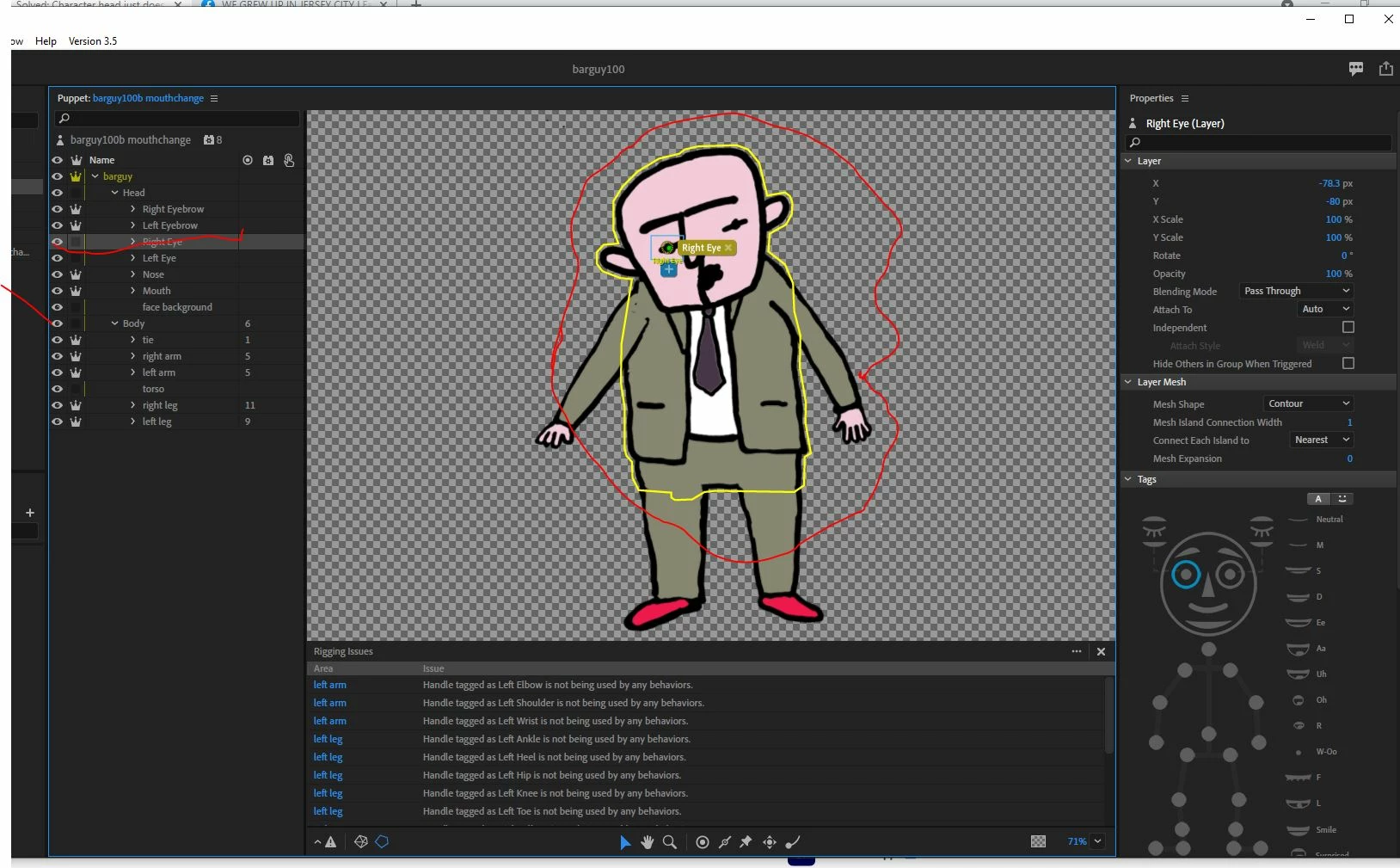
Task: Click the Right Eye tag in figure
Action: point(1186,575)
